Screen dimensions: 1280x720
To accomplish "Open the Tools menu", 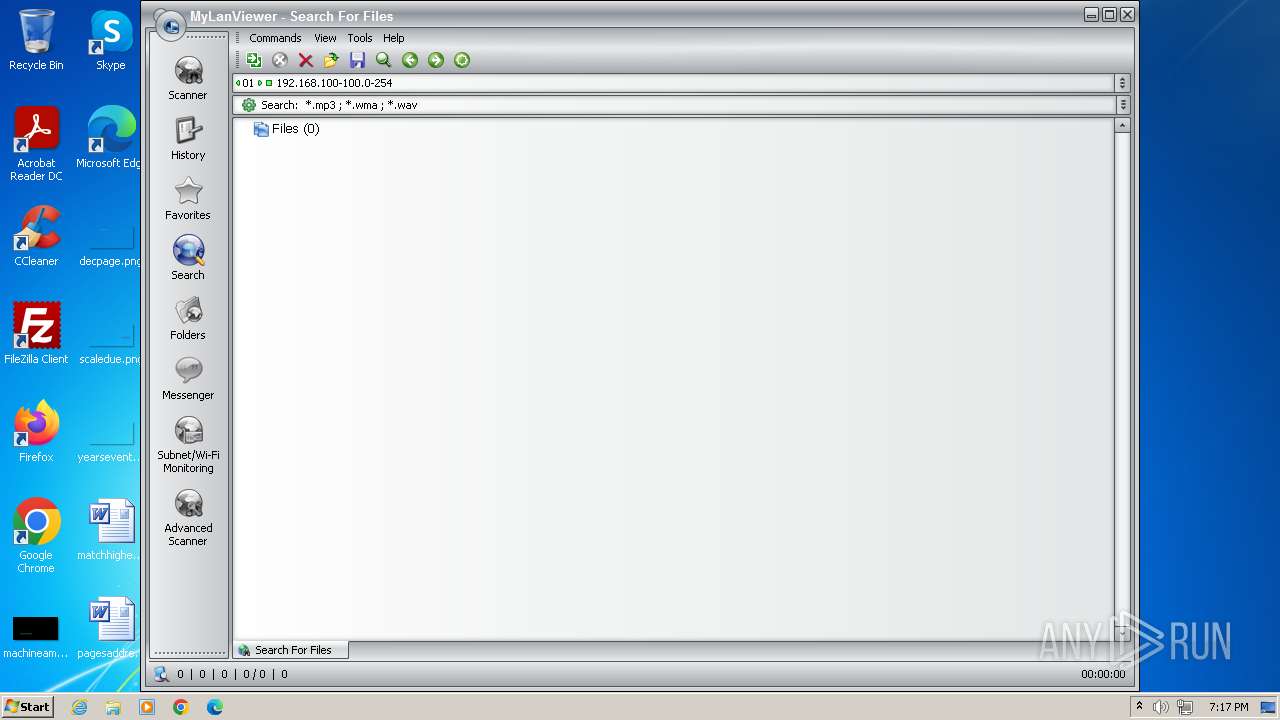I will pyautogui.click(x=360, y=38).
